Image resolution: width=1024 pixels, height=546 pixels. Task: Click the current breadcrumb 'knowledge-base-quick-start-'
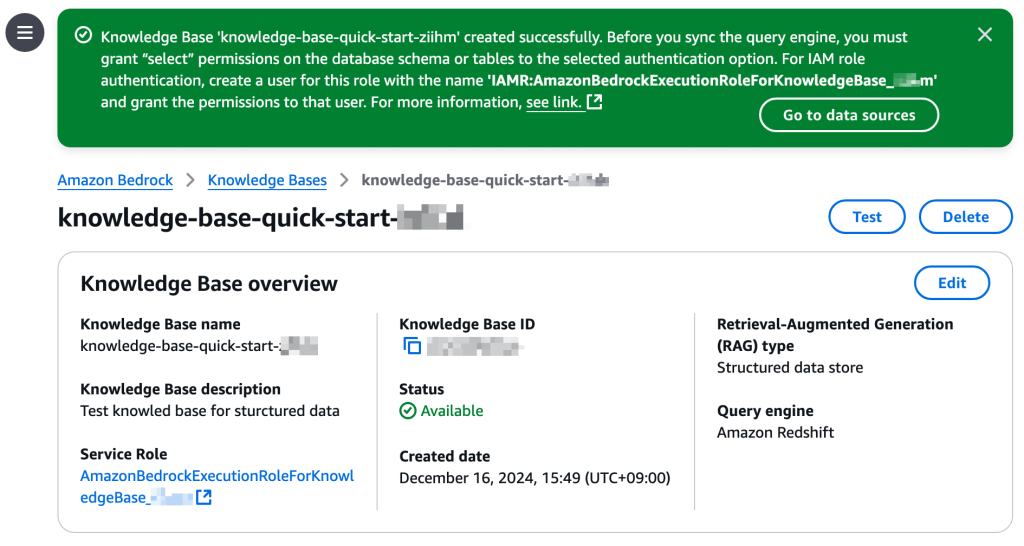pyautogui.click(x=485, y=180)
